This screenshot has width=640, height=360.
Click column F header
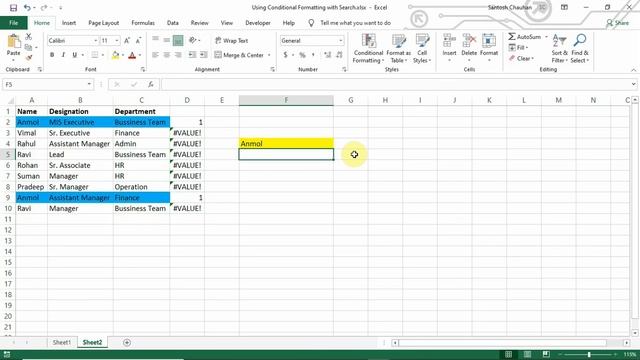click(x=286, y=100)
